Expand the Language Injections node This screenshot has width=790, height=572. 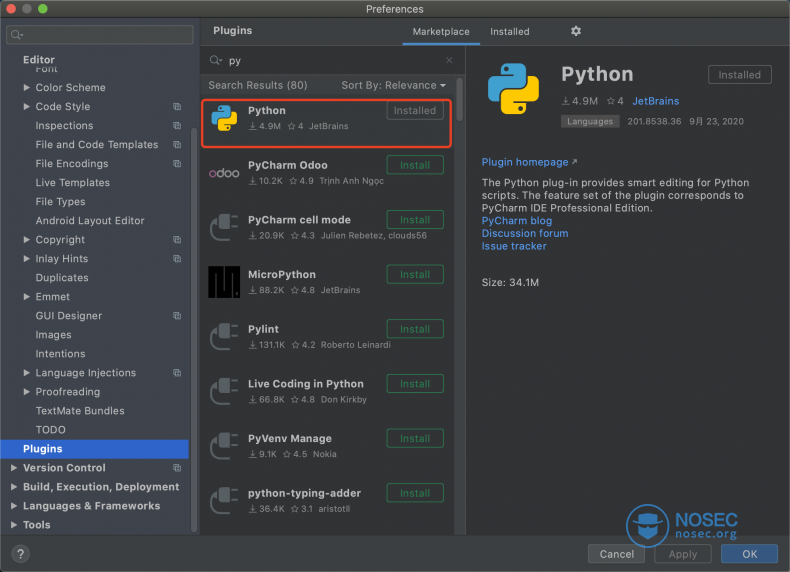27,373
